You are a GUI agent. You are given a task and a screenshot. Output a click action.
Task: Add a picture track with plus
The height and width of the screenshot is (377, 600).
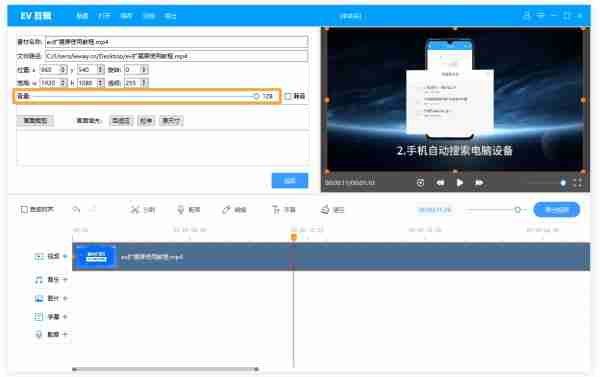[65, 298]
